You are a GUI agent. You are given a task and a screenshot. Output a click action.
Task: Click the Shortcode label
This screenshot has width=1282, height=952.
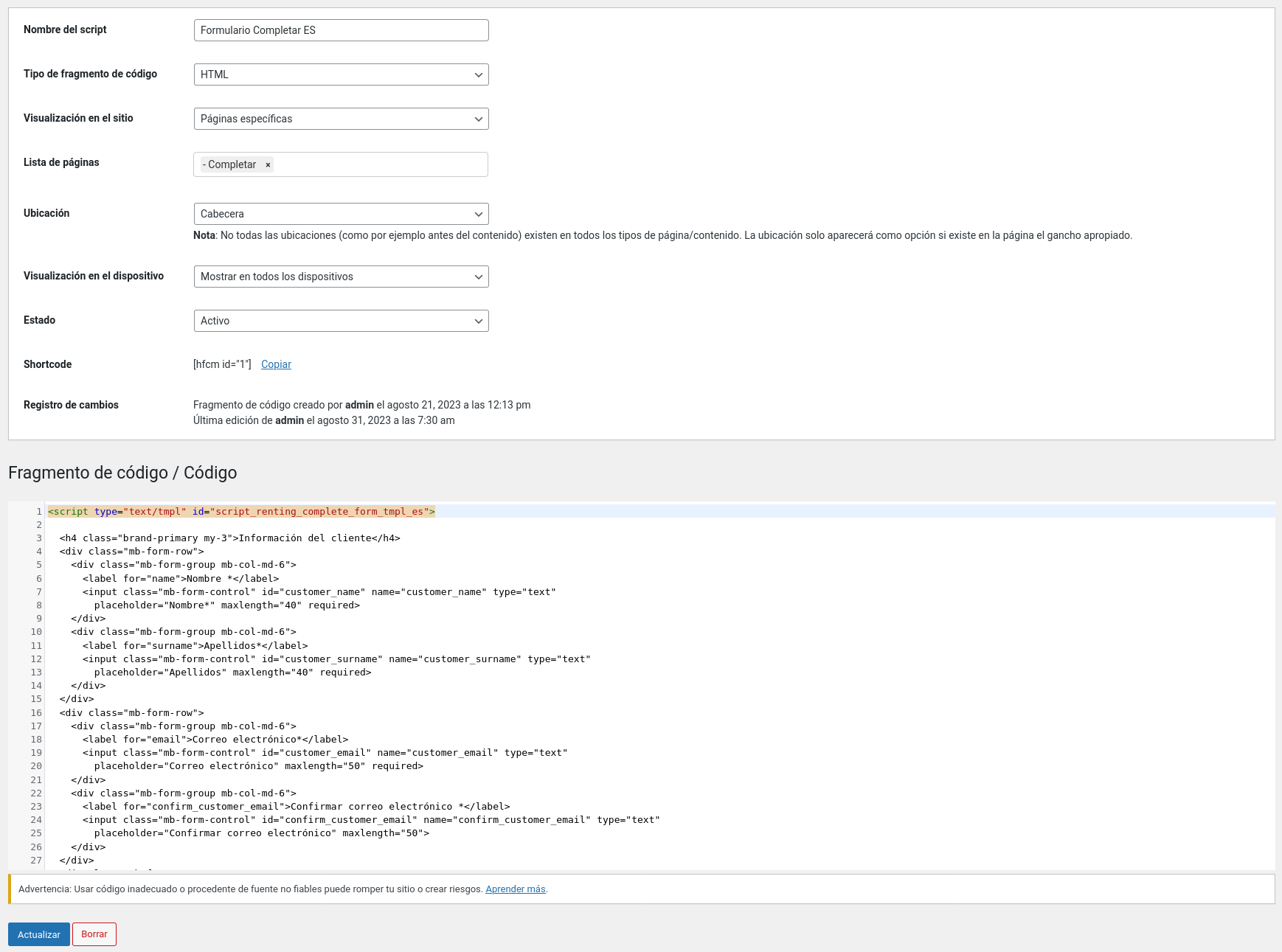pos(47,364)
